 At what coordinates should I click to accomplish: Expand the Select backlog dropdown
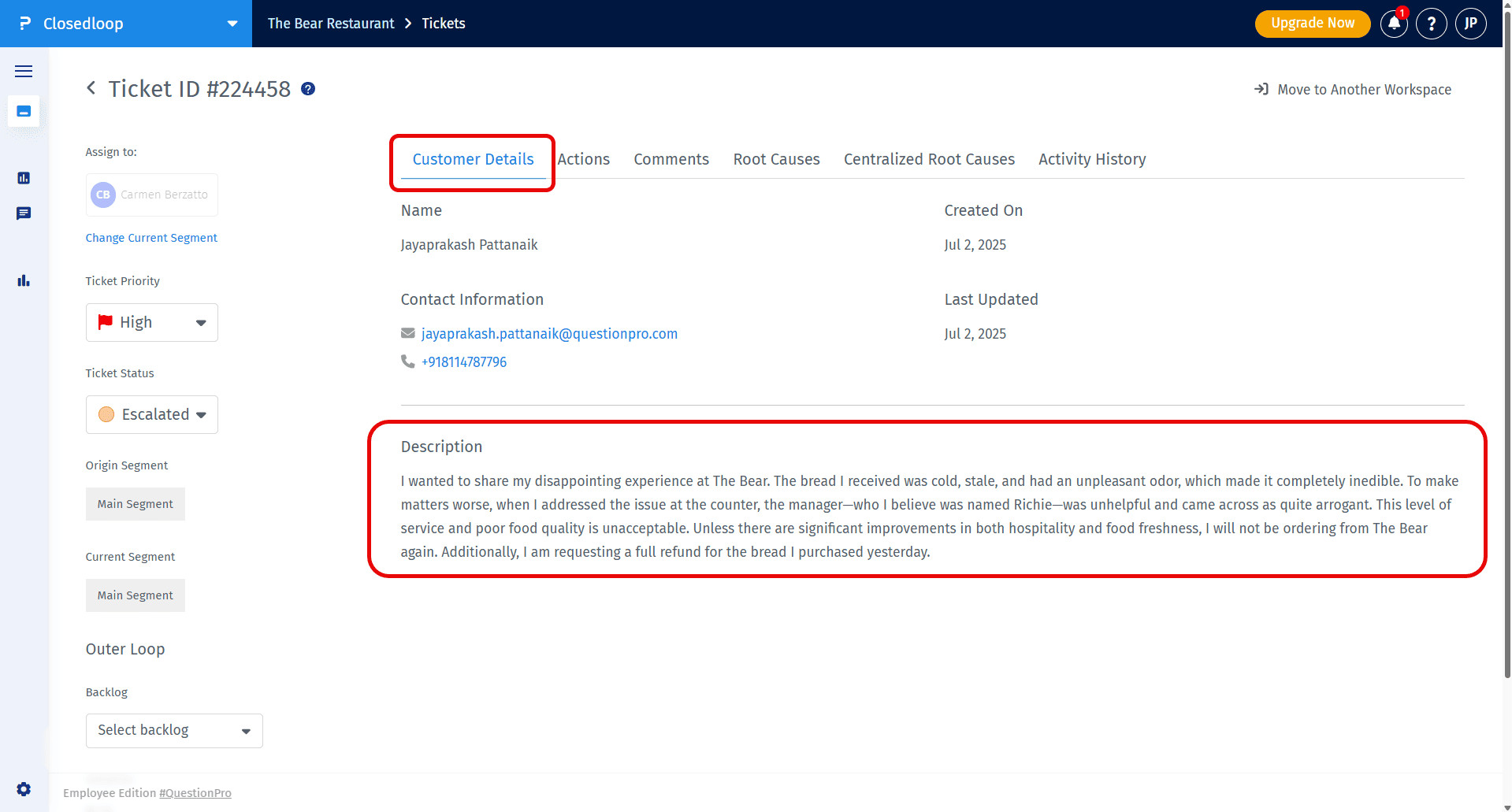pyautogui.click(x=174, y=731)
